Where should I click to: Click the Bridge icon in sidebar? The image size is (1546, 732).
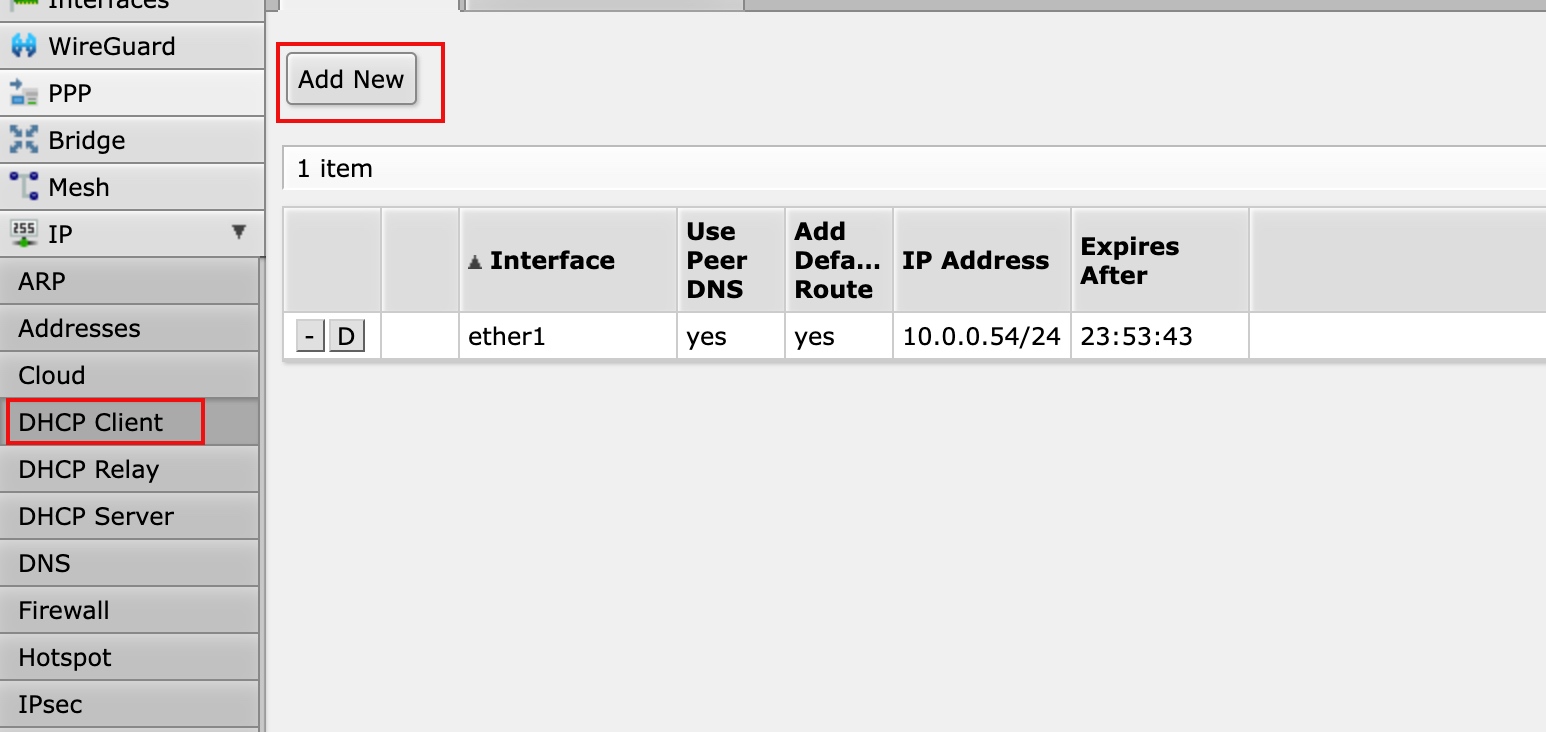23,140
